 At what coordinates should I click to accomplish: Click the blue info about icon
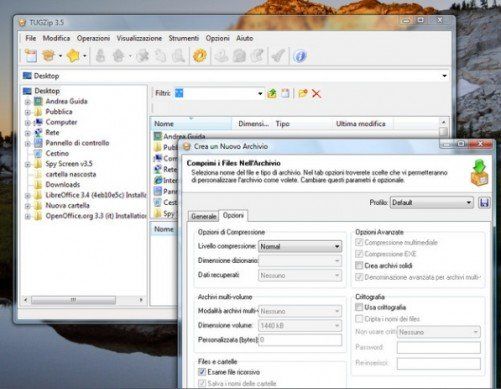(x=300, y=56)
